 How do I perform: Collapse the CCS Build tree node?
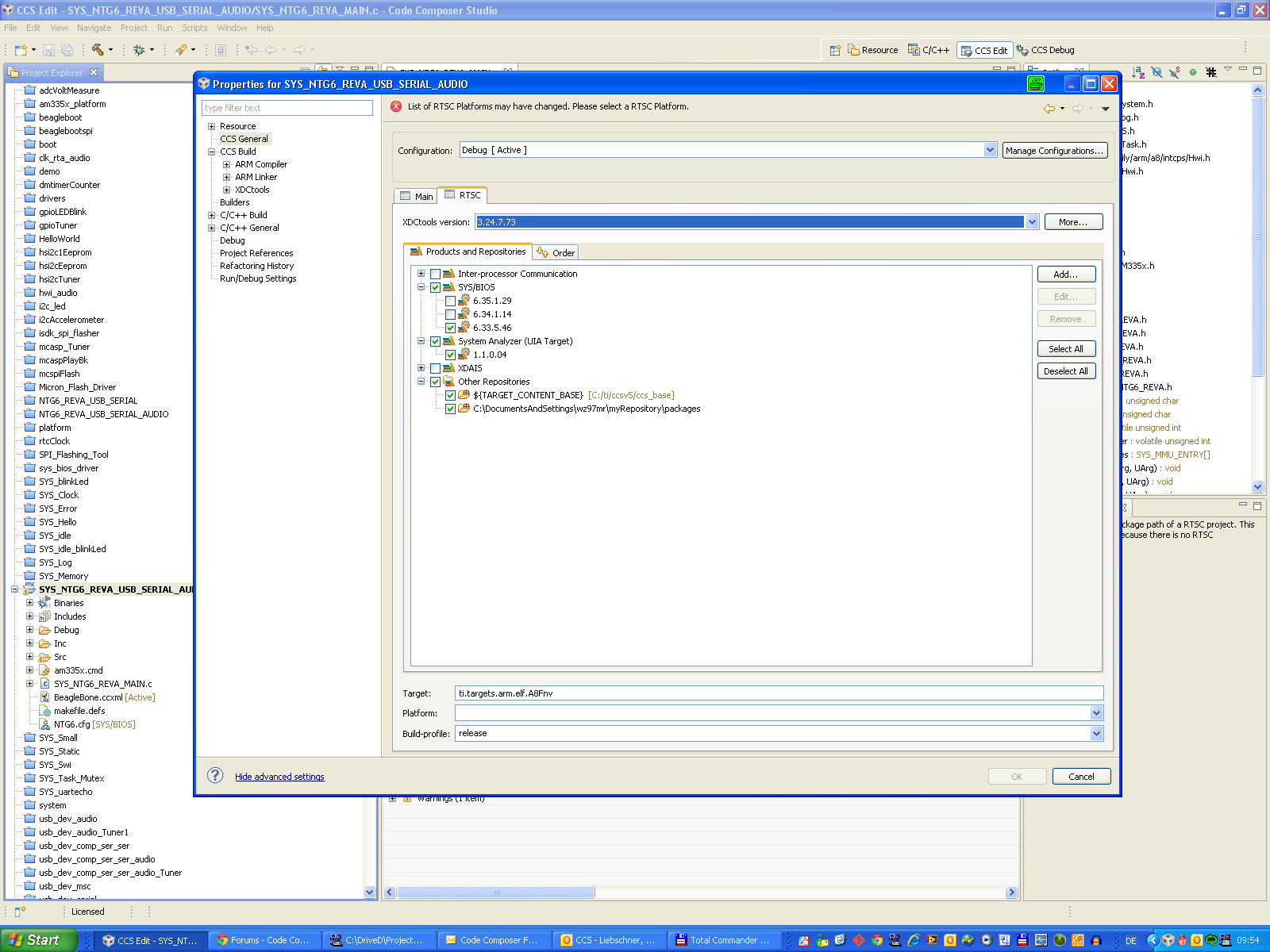(x=212, y=152)
